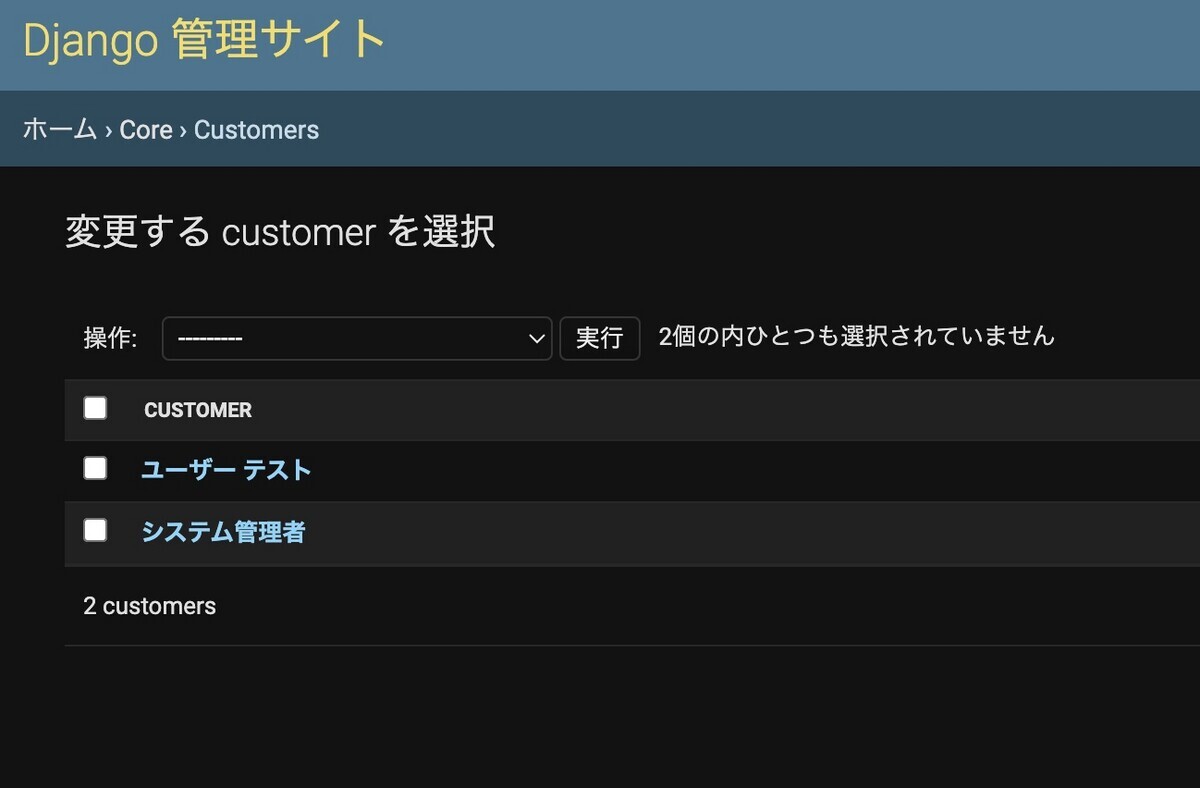Click the 操作 label next to the dropdown

tap(109, 338)
